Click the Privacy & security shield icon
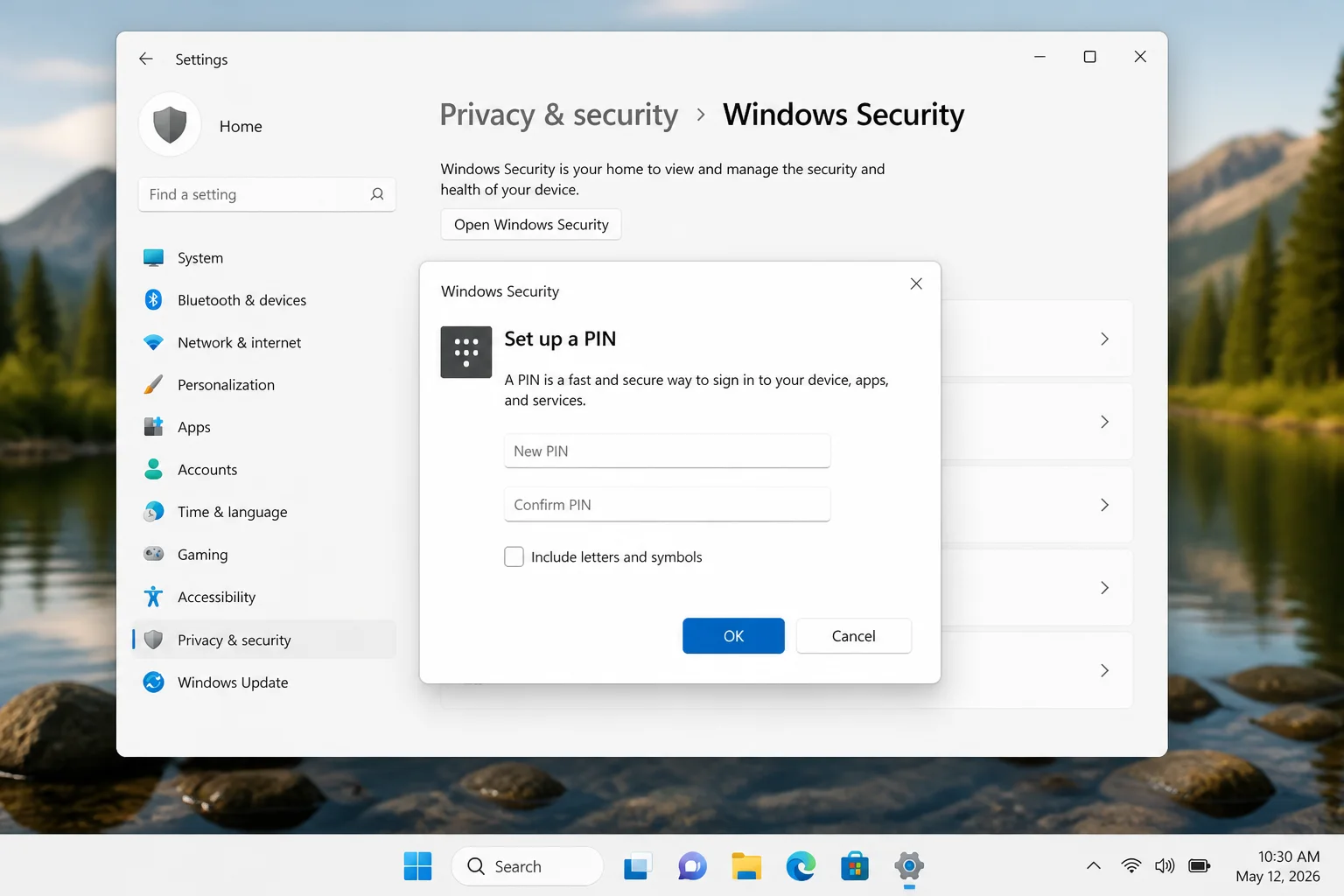 click(x=153, y=640)
